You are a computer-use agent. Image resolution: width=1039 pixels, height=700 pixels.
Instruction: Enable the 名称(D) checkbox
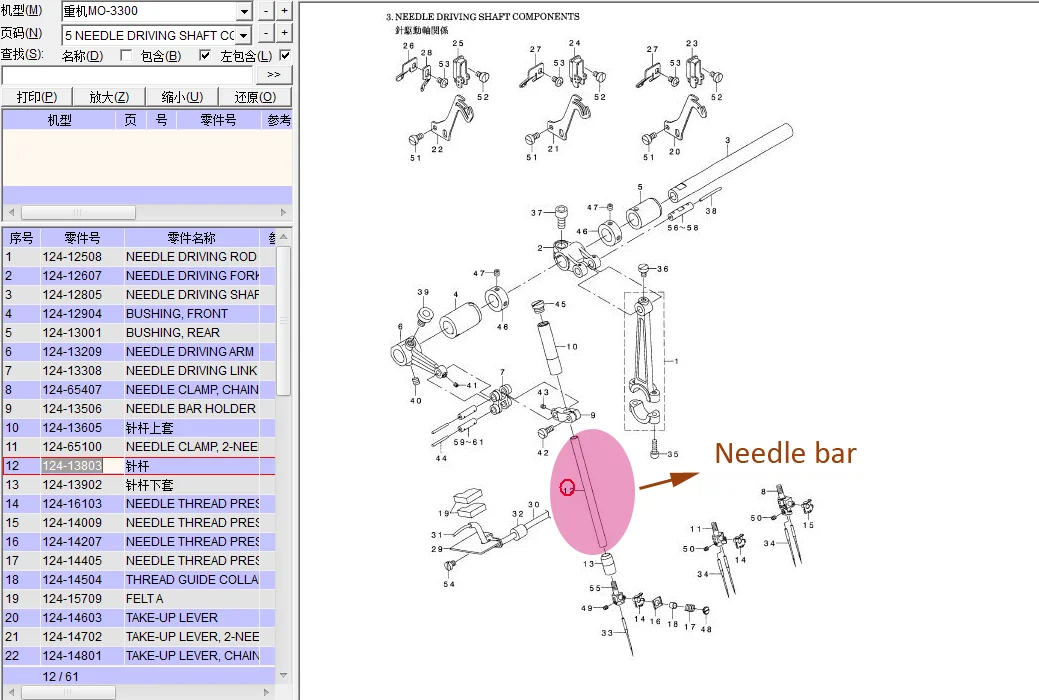point(126,56)
